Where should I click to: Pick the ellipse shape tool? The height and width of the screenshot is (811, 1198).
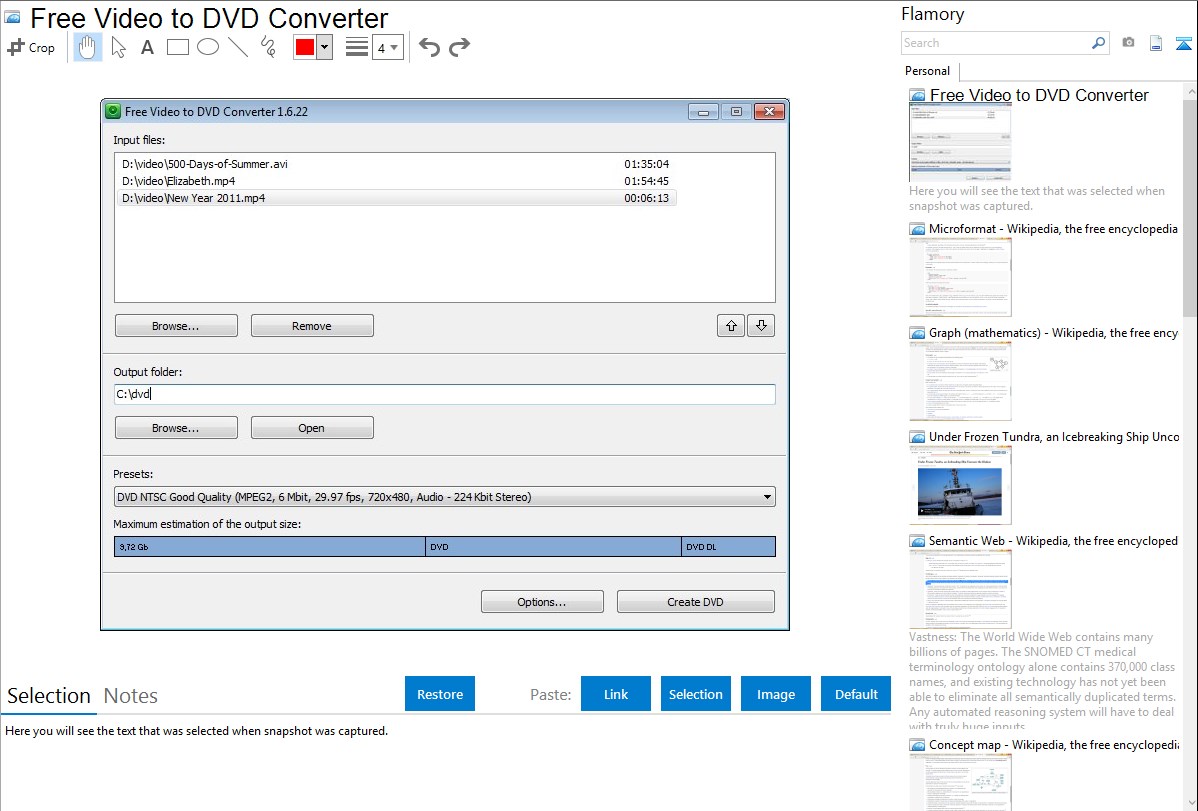[x=207, y=47]
